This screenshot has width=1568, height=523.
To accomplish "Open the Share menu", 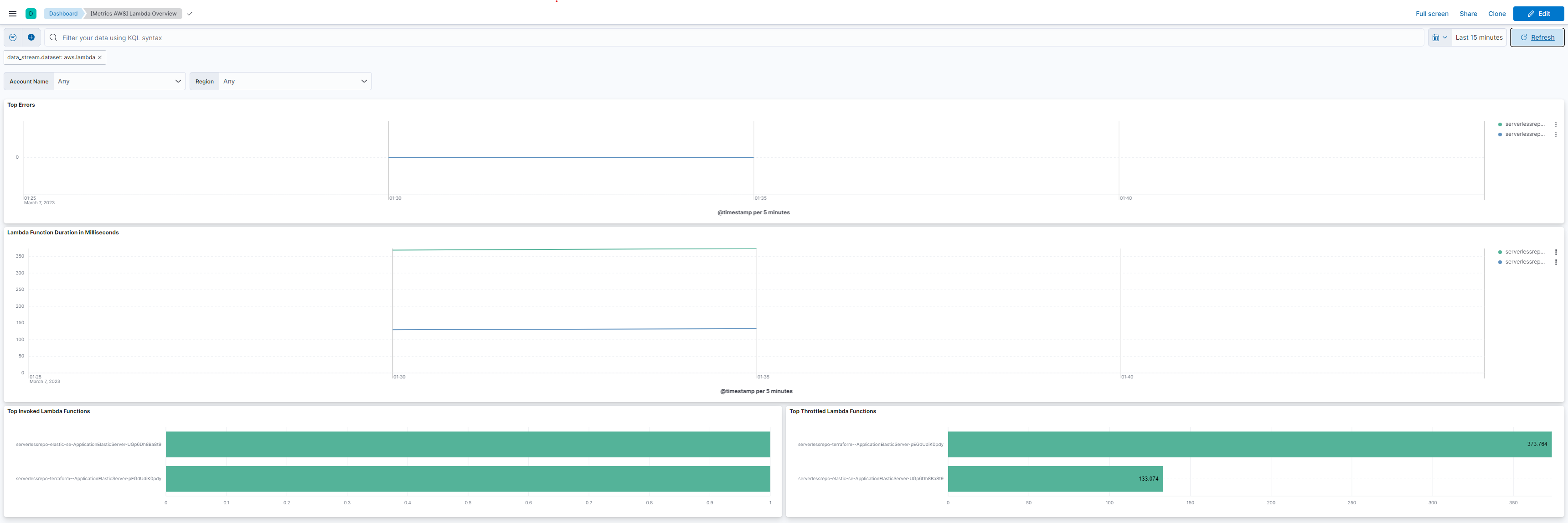I will 1468,13.
